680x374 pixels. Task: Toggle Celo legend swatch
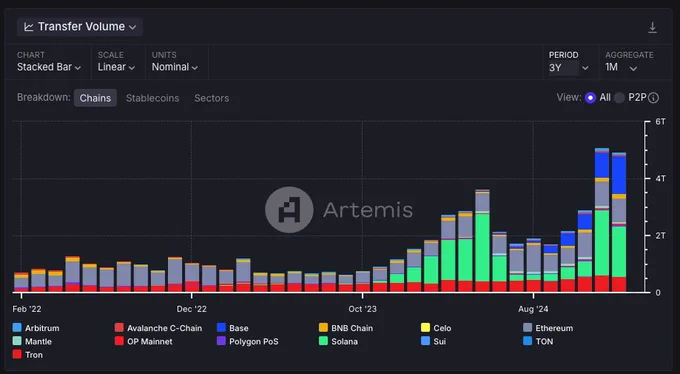(425, 328)
